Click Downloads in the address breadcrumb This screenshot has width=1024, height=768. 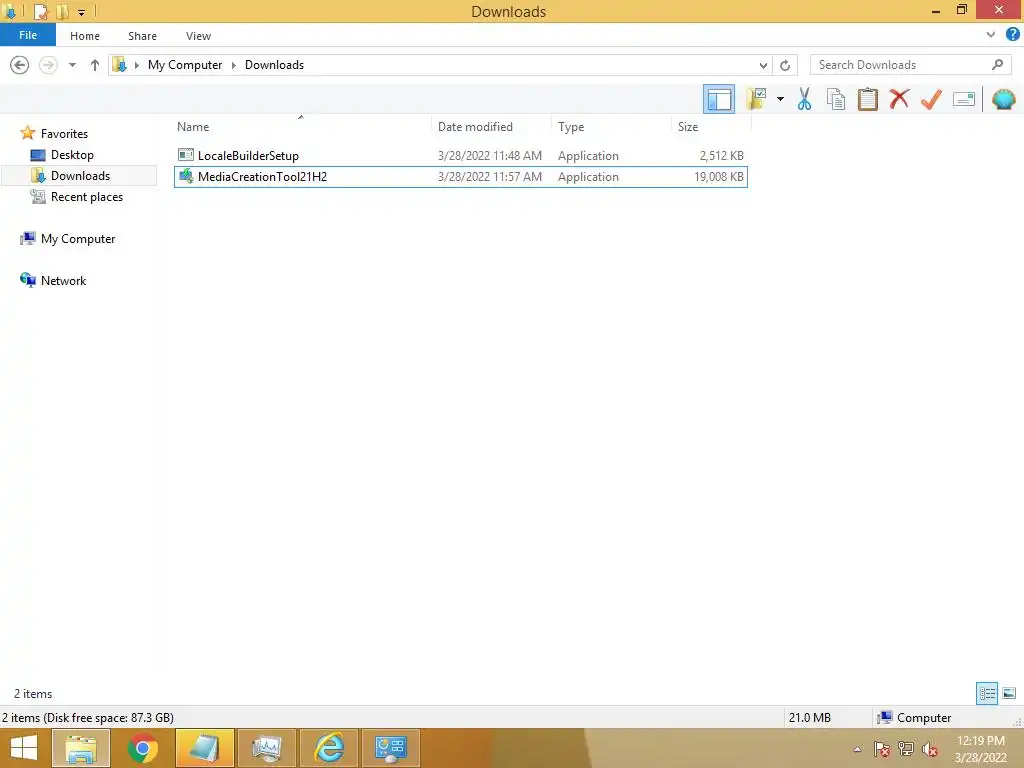click(x=274, y=65)
